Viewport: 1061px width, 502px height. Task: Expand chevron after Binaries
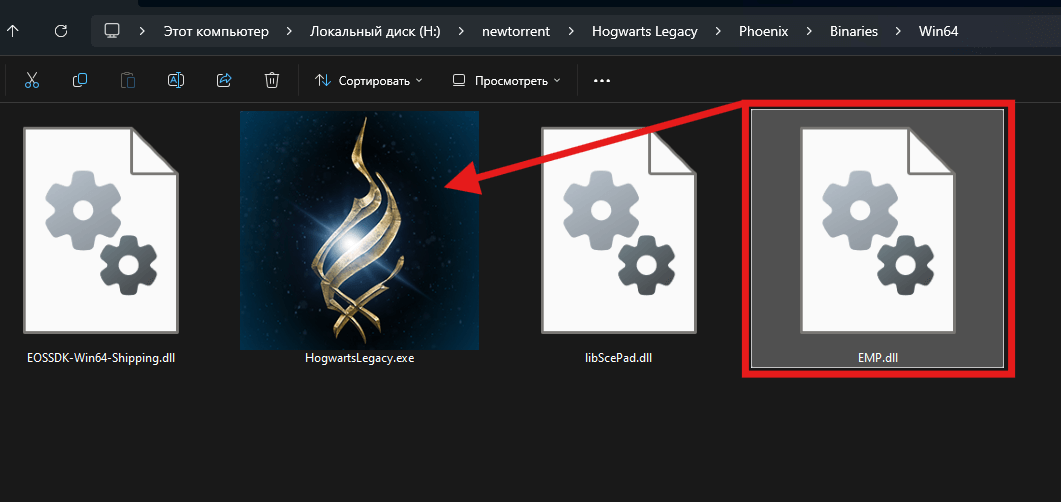(899, 31)
